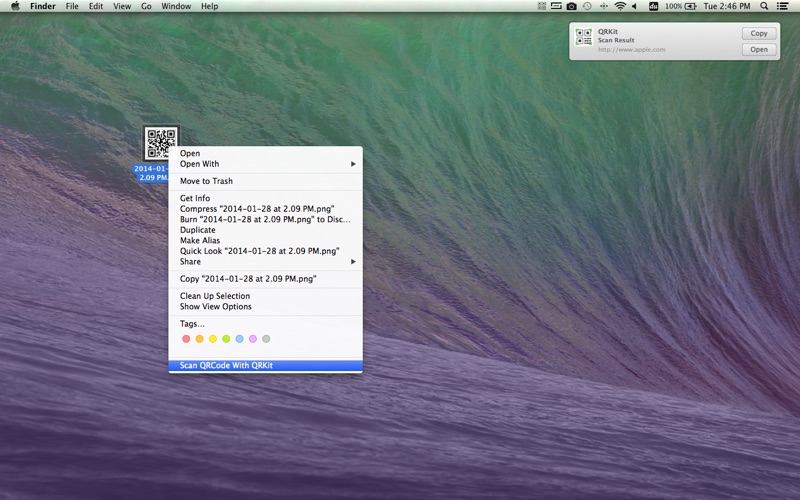Apply the red tag color

click(186, 339)
